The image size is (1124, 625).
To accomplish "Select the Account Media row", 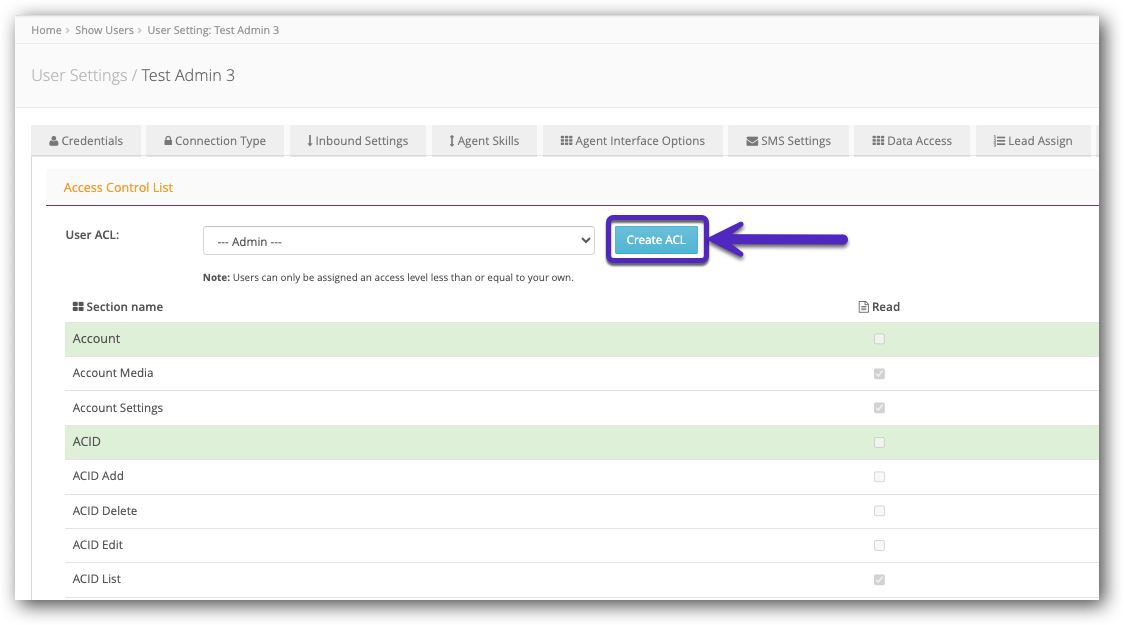I will (113, 373).
